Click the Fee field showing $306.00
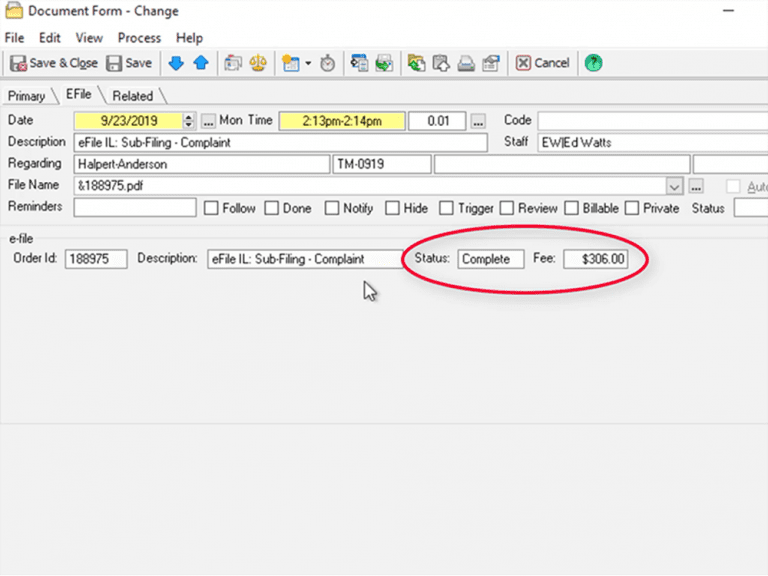Image resolution: width=768 pixels, height=576 pixels. tap(596, 259)
